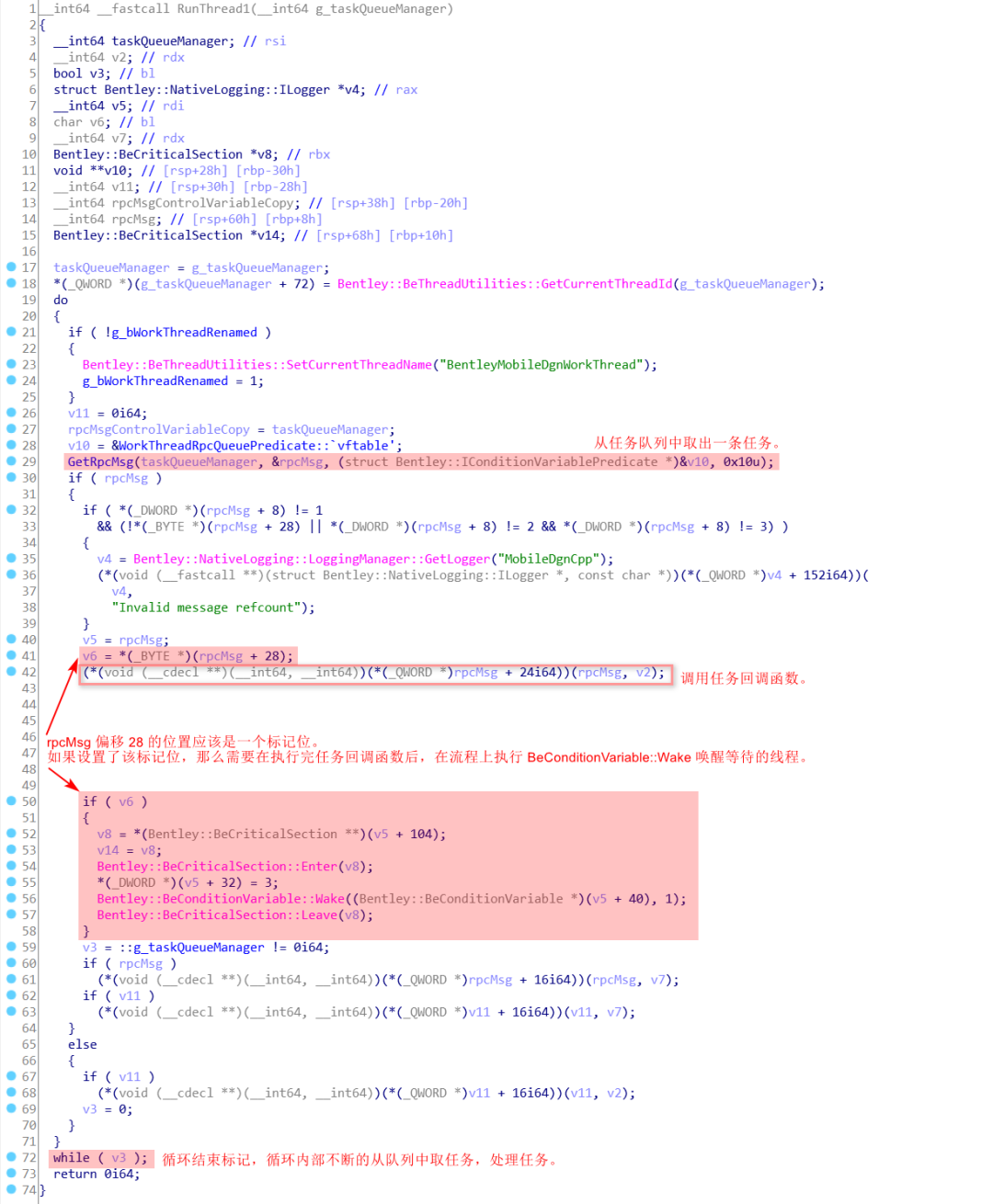
Task: Click the blue marker beside line 63
Action: pos(11,1011)
